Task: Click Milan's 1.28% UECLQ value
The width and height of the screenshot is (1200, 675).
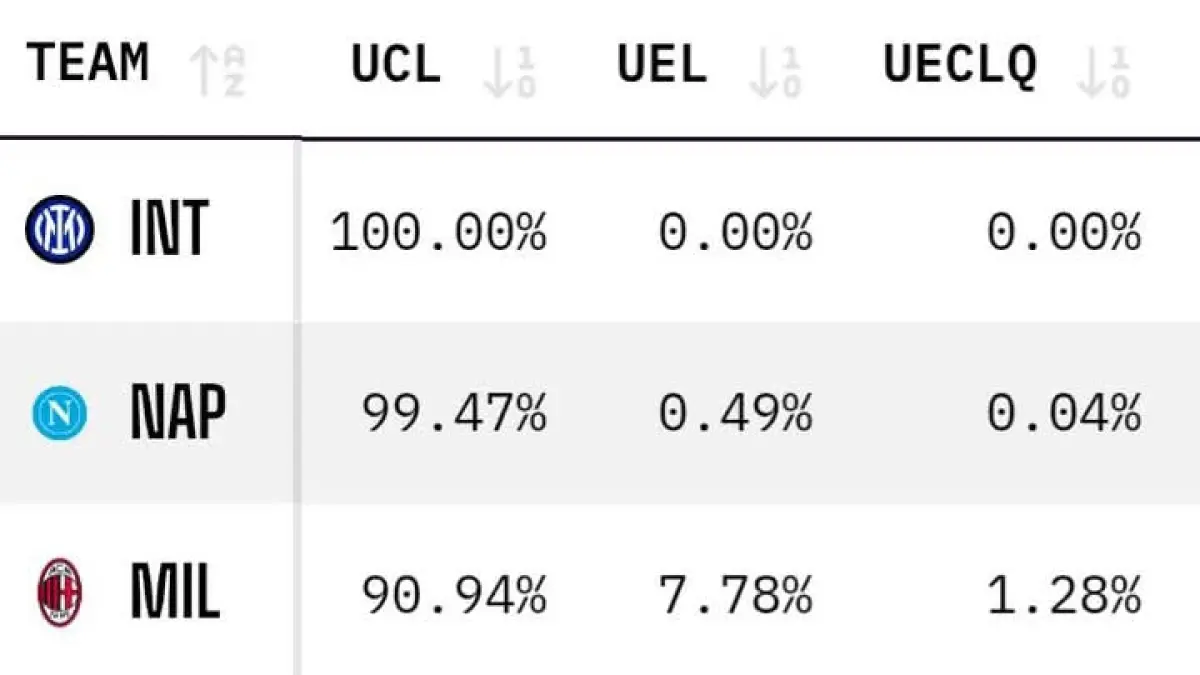Action: [1064, 596]
